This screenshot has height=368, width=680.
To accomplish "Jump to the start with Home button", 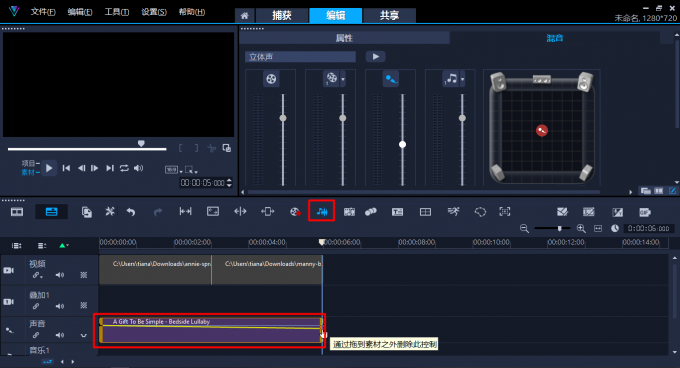I will coord(66,168).
